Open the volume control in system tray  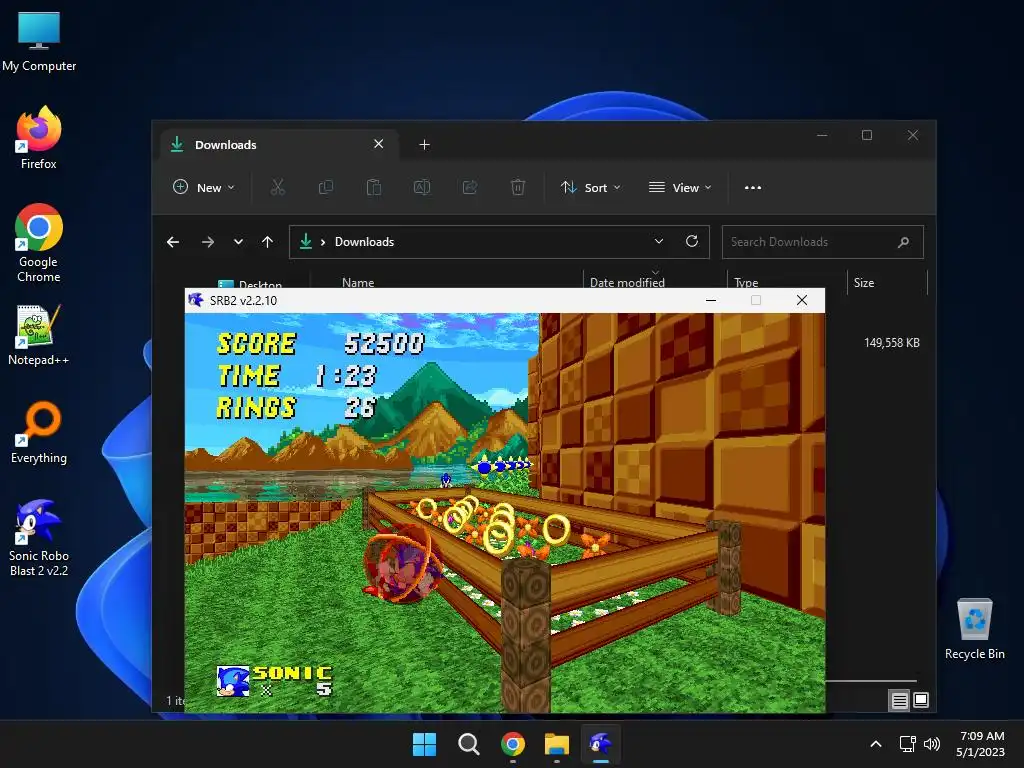pos(932,744)
